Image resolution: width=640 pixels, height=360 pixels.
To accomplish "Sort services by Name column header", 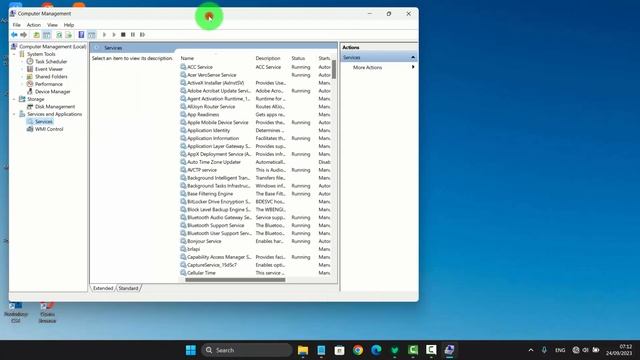I will pos(216,58).
